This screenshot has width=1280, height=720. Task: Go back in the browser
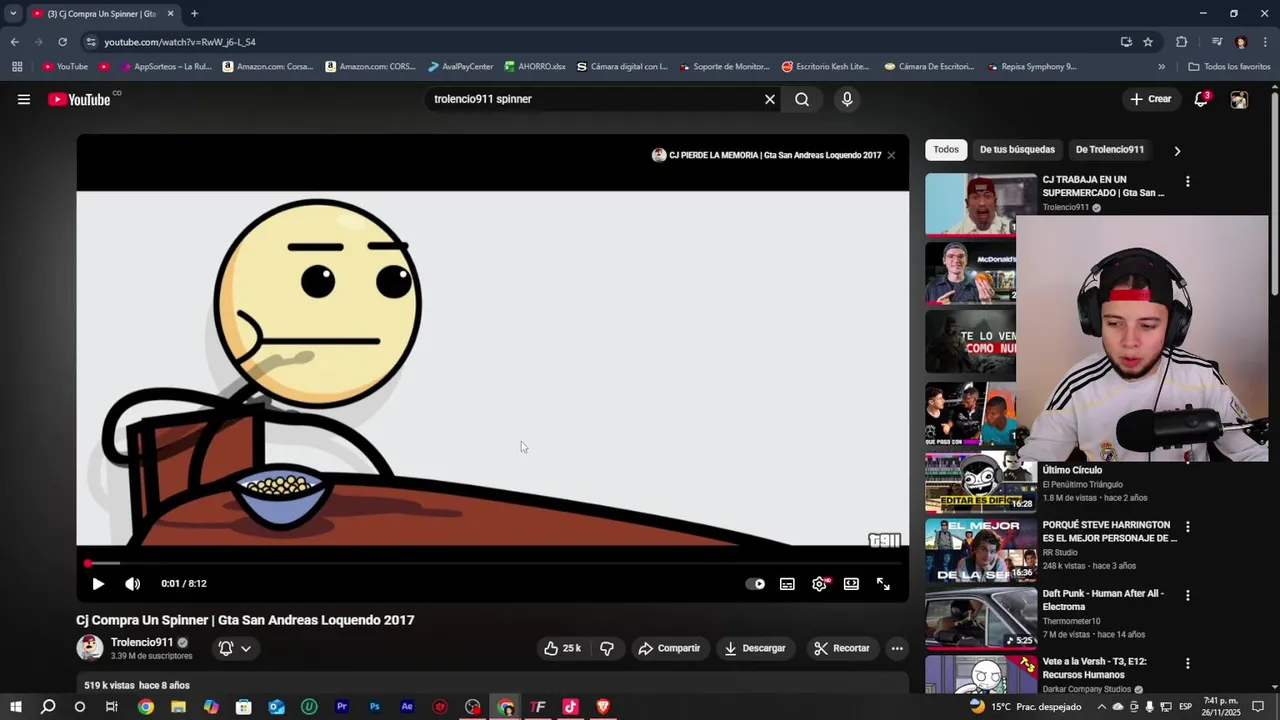tap(14, 42)
